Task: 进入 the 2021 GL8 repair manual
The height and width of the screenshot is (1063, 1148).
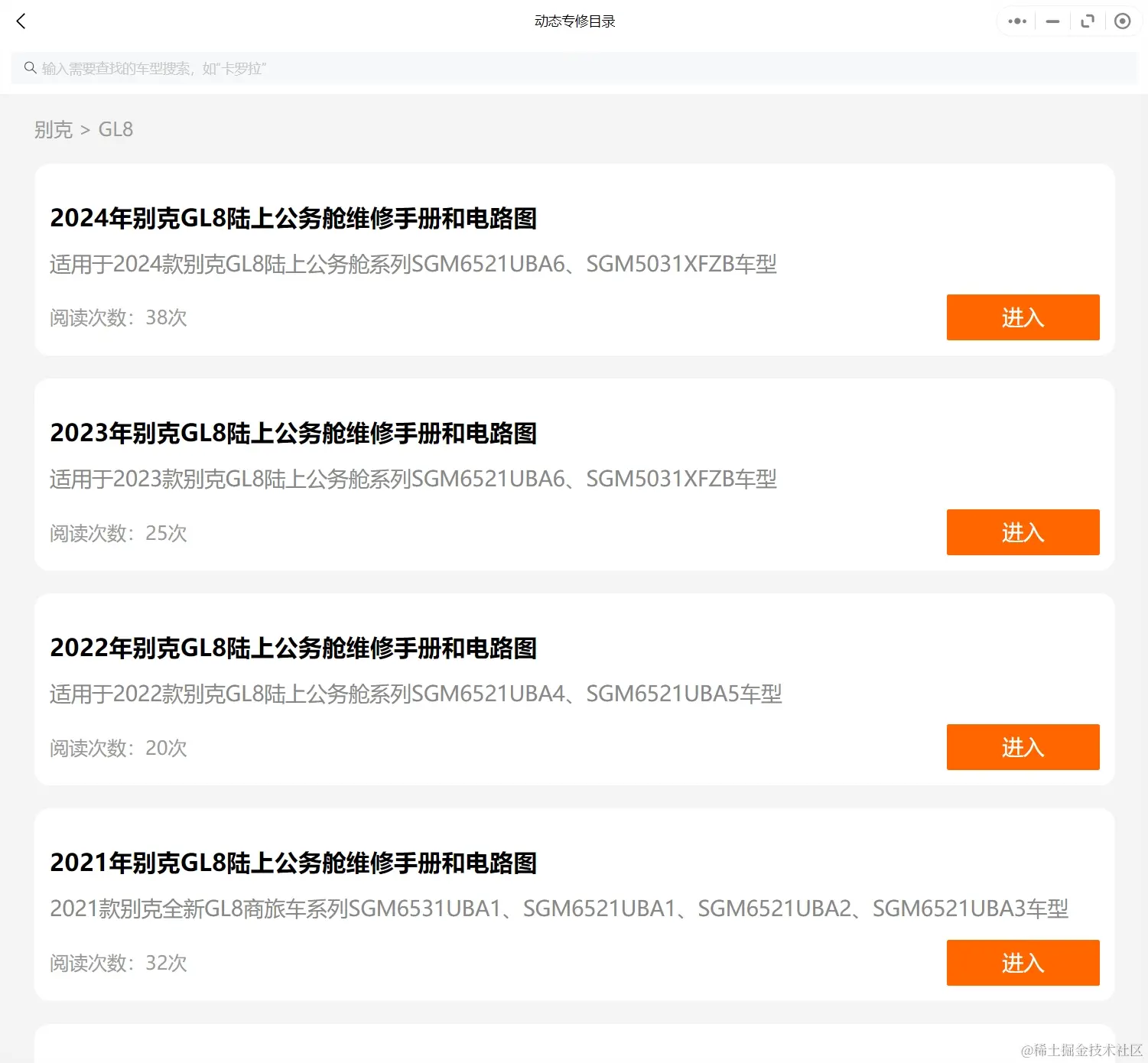Action: click(x=1023, y=963)
